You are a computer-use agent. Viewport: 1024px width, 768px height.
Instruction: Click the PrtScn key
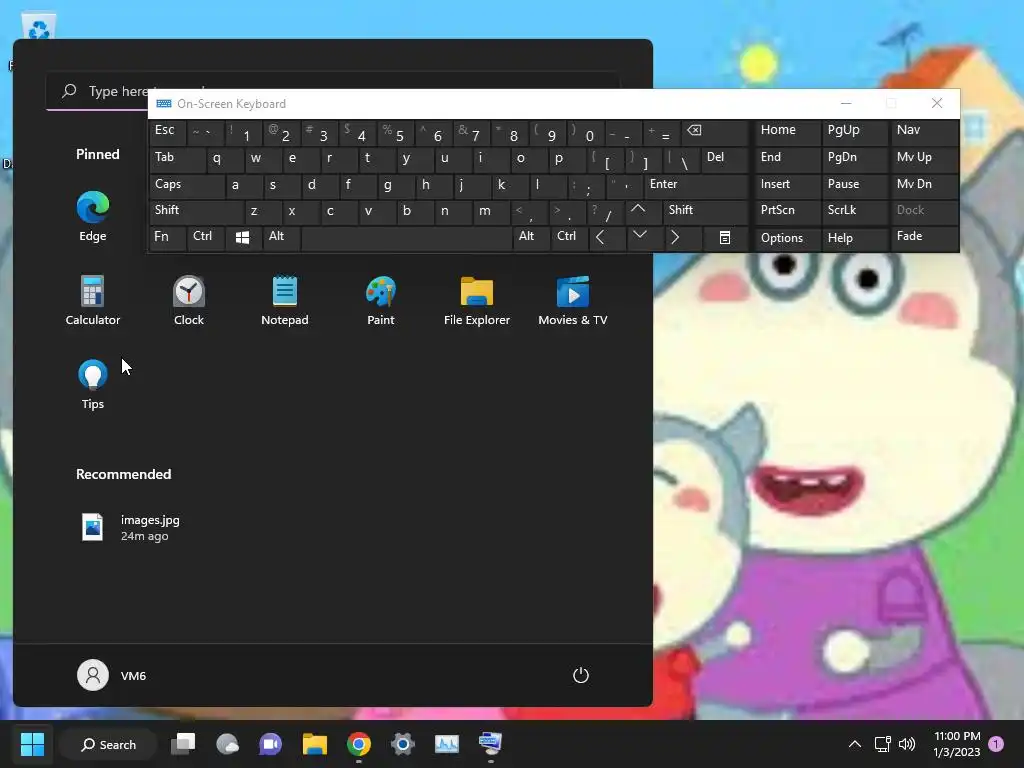(786, 212)
